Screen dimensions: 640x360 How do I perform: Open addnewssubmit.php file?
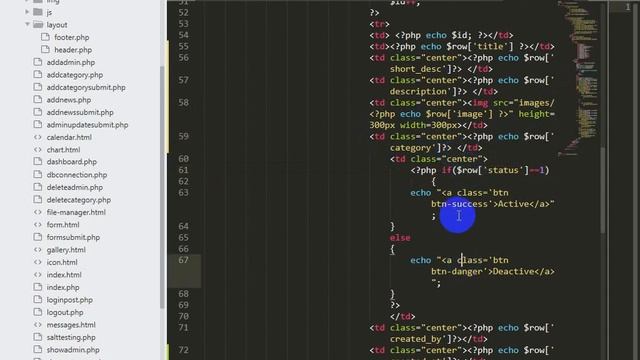point(80,112)
